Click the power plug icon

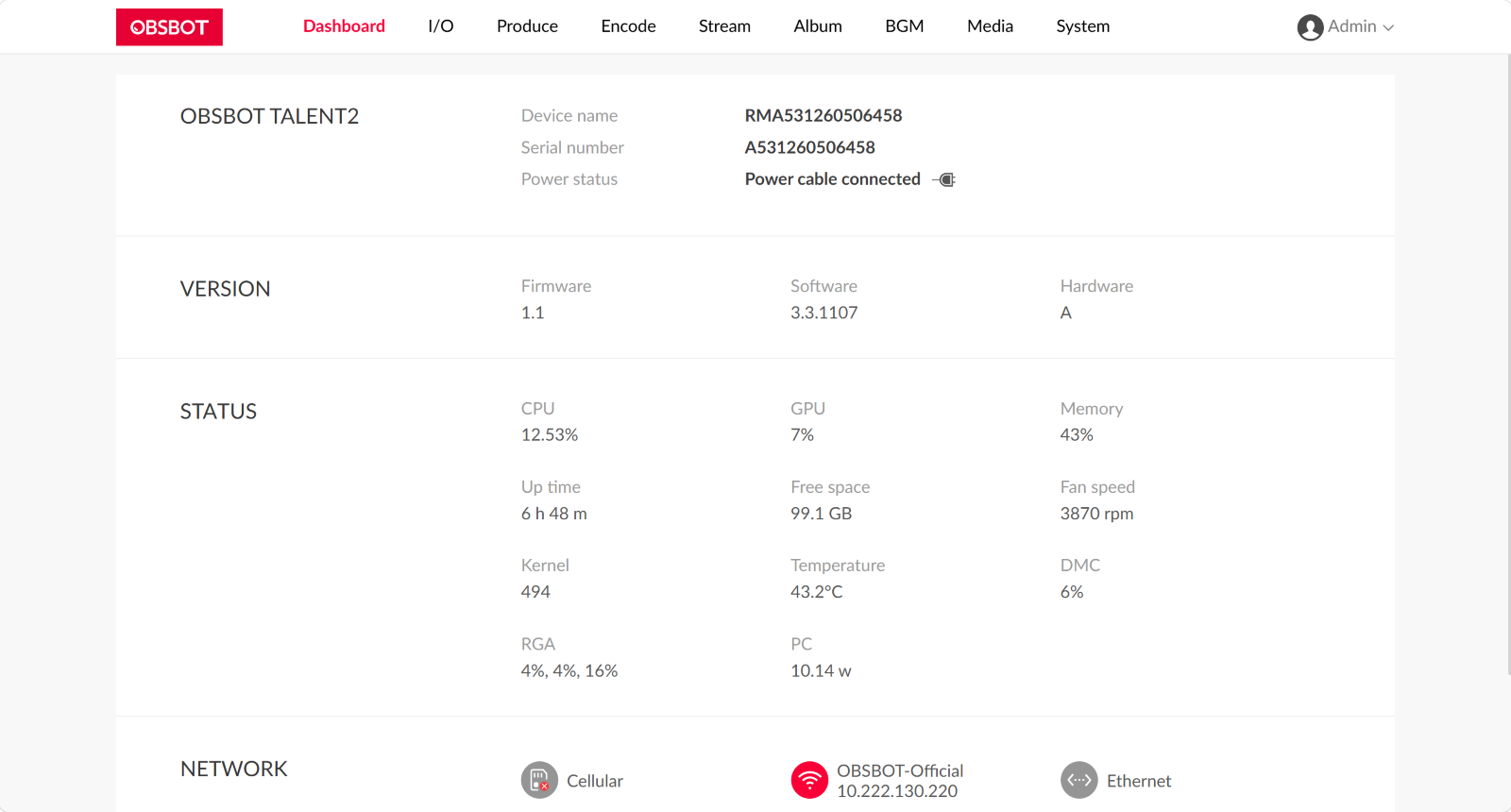click(943, 179)
